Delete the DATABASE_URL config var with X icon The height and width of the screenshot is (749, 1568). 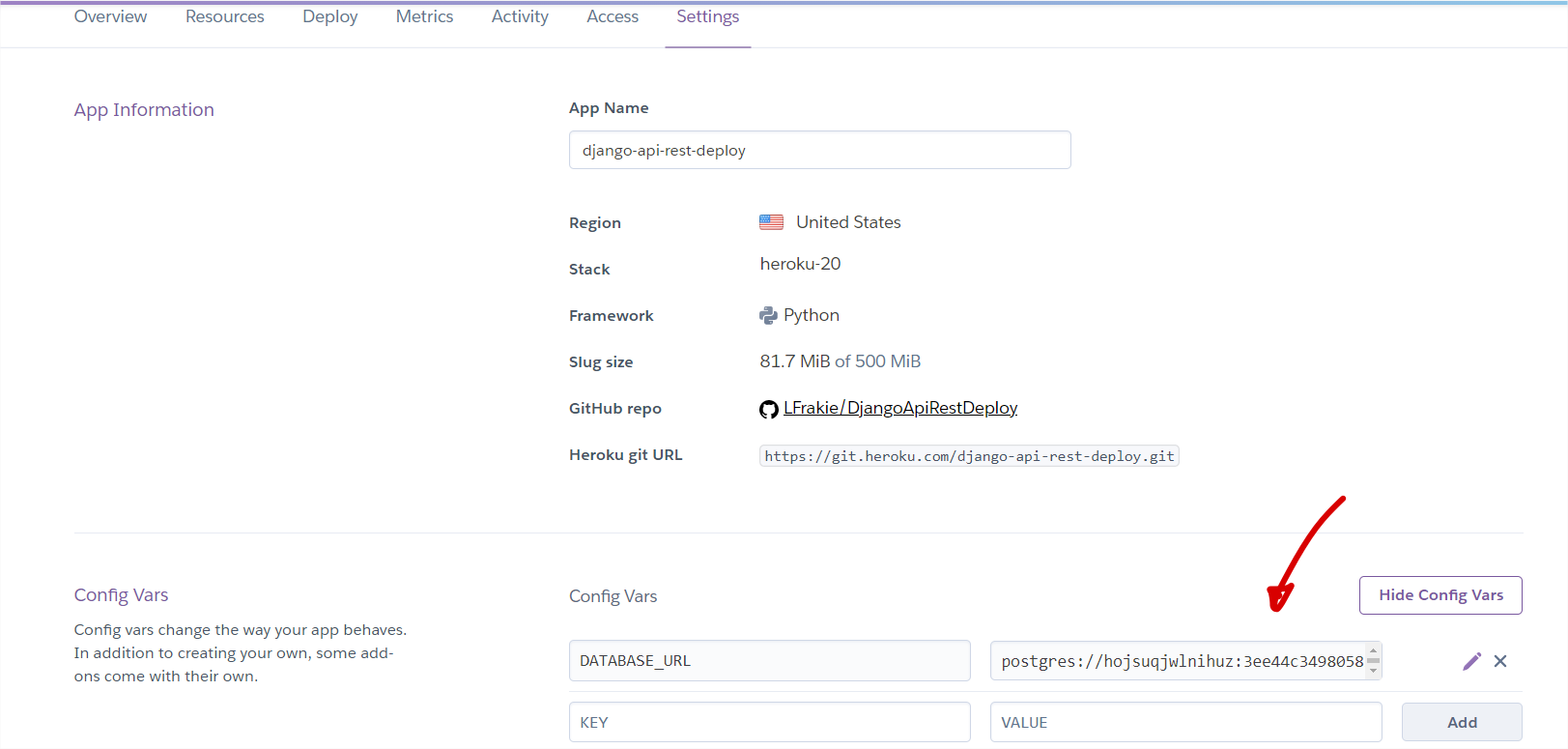click(1500, 661)
